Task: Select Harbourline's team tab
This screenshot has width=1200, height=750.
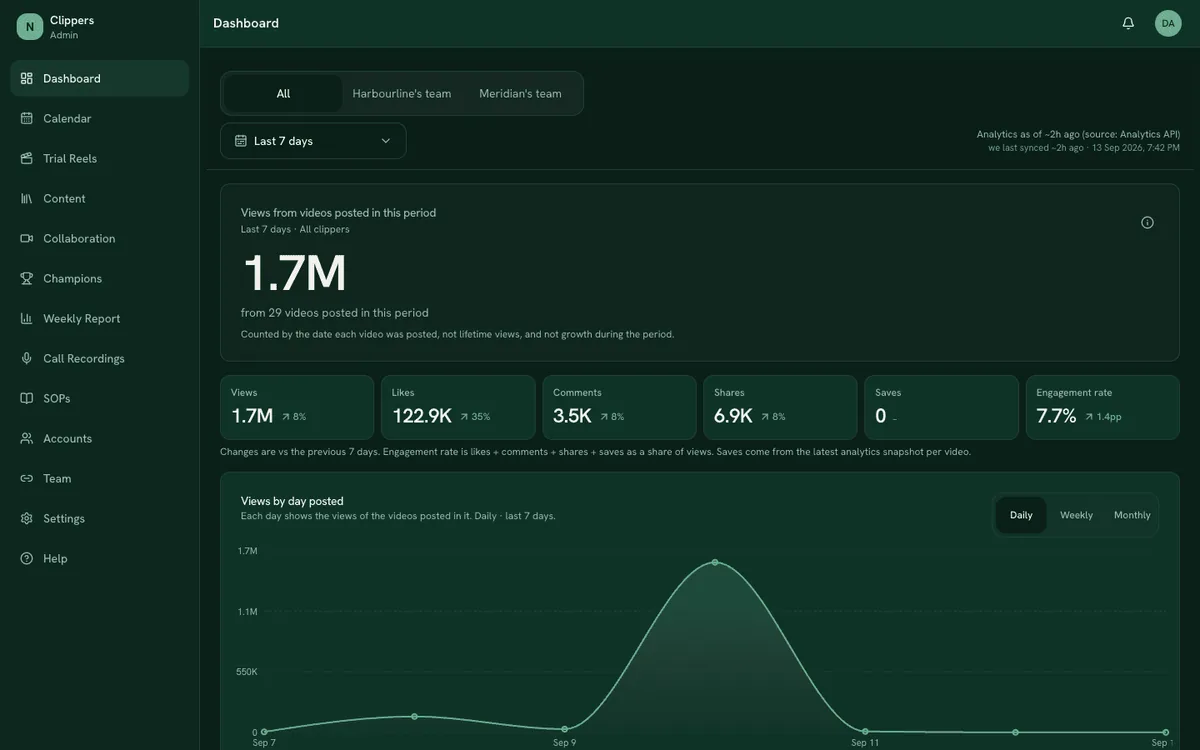Action: point(402,93)
